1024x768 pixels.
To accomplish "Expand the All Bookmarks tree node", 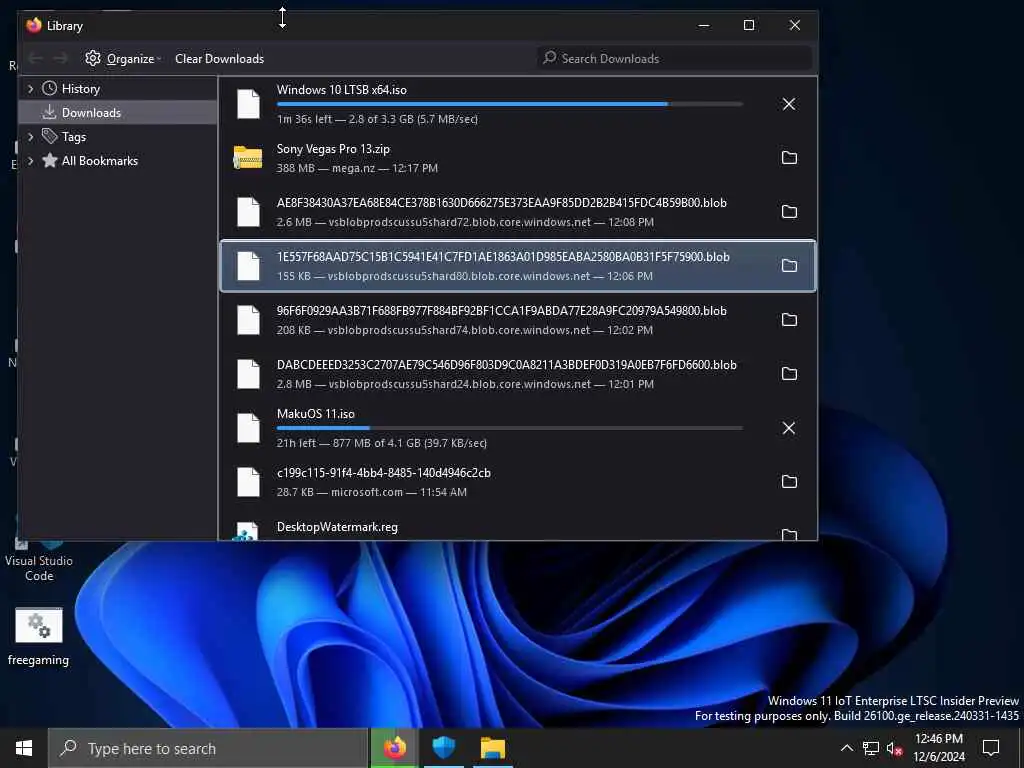I will click(30, 161).
